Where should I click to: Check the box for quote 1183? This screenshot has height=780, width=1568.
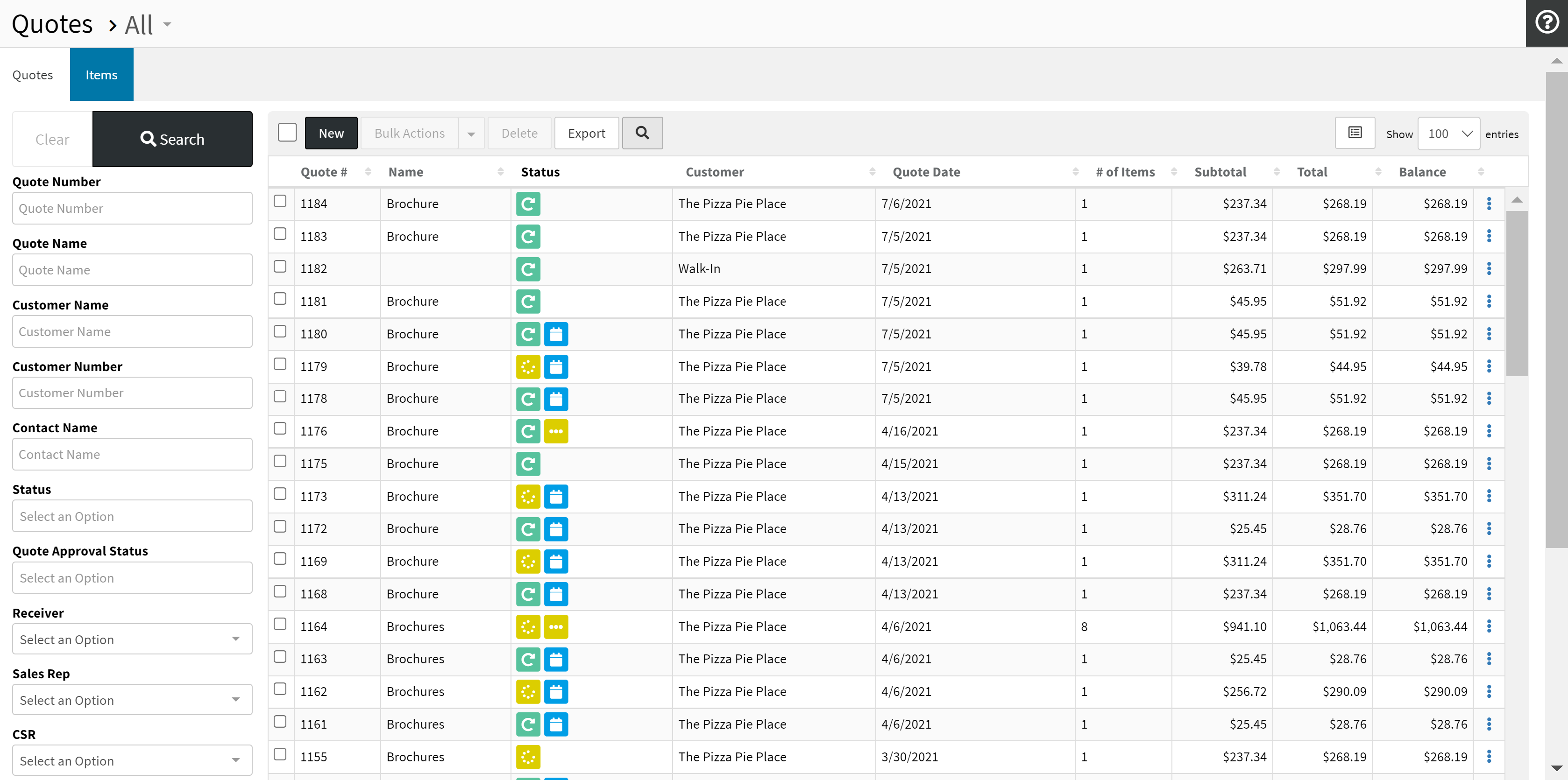point(280,234)
